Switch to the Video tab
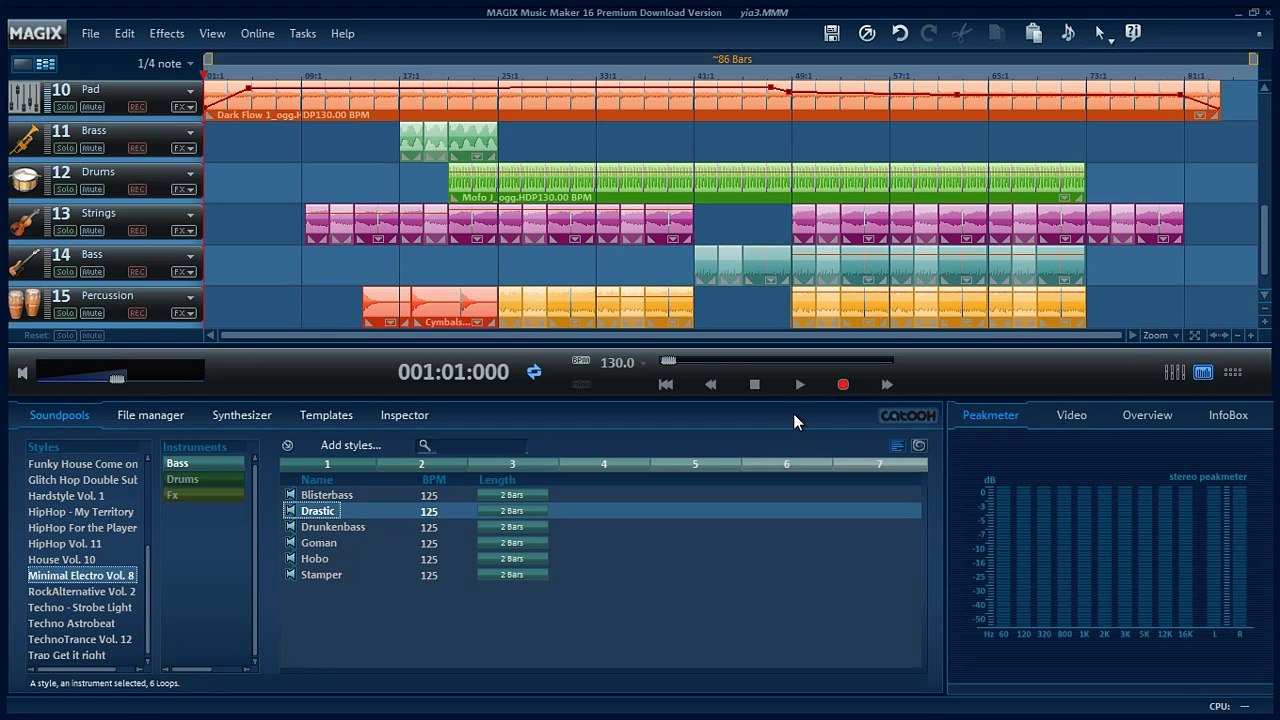1280x720 pixels. (1071, 415)
